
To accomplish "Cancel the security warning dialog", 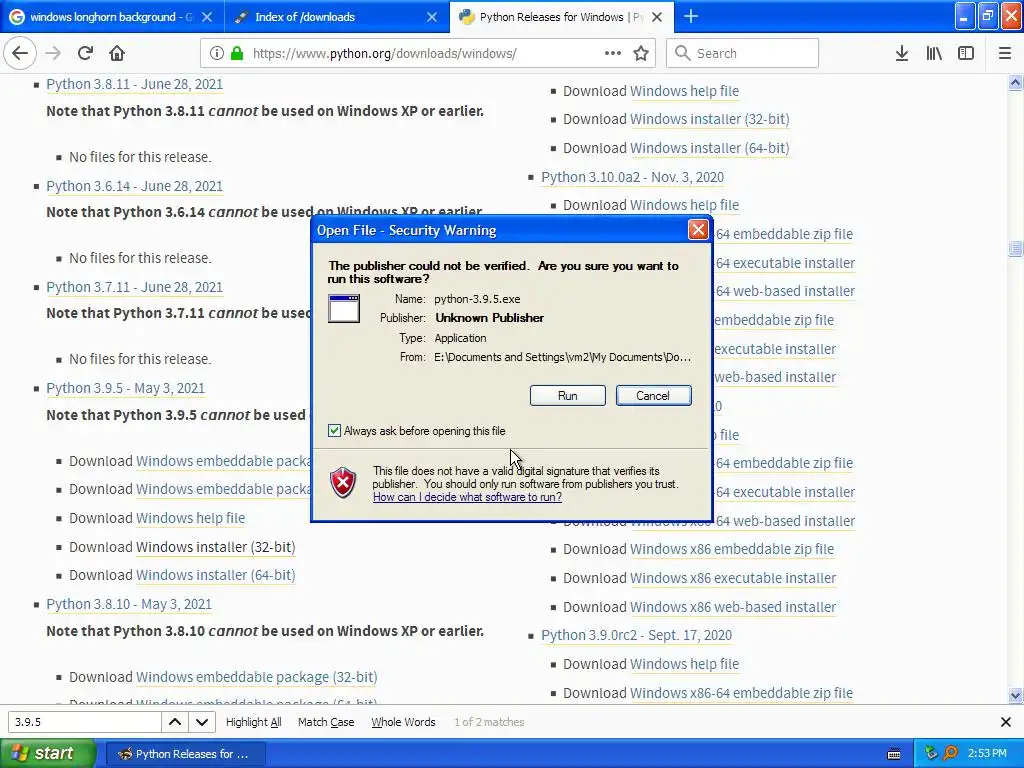I will pos(653,395).
